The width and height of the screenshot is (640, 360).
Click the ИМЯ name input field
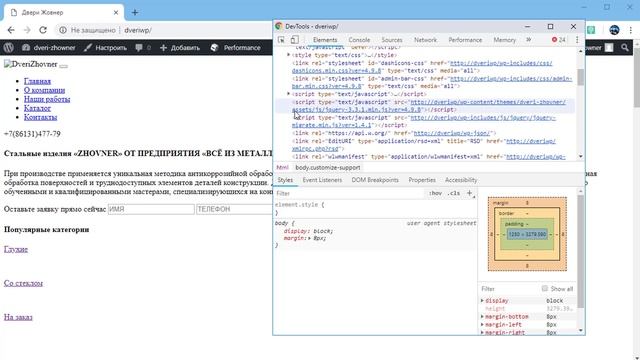[x=151, y=209]
